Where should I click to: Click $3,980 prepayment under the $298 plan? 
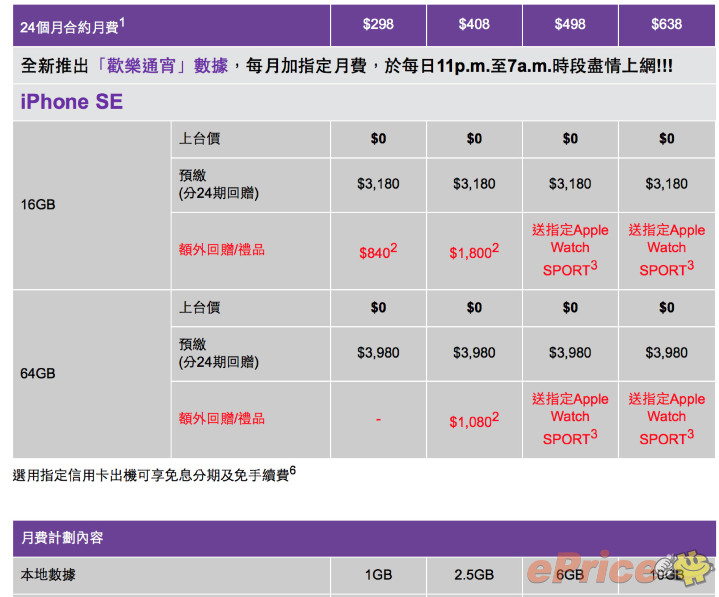[x=378, y=353]
